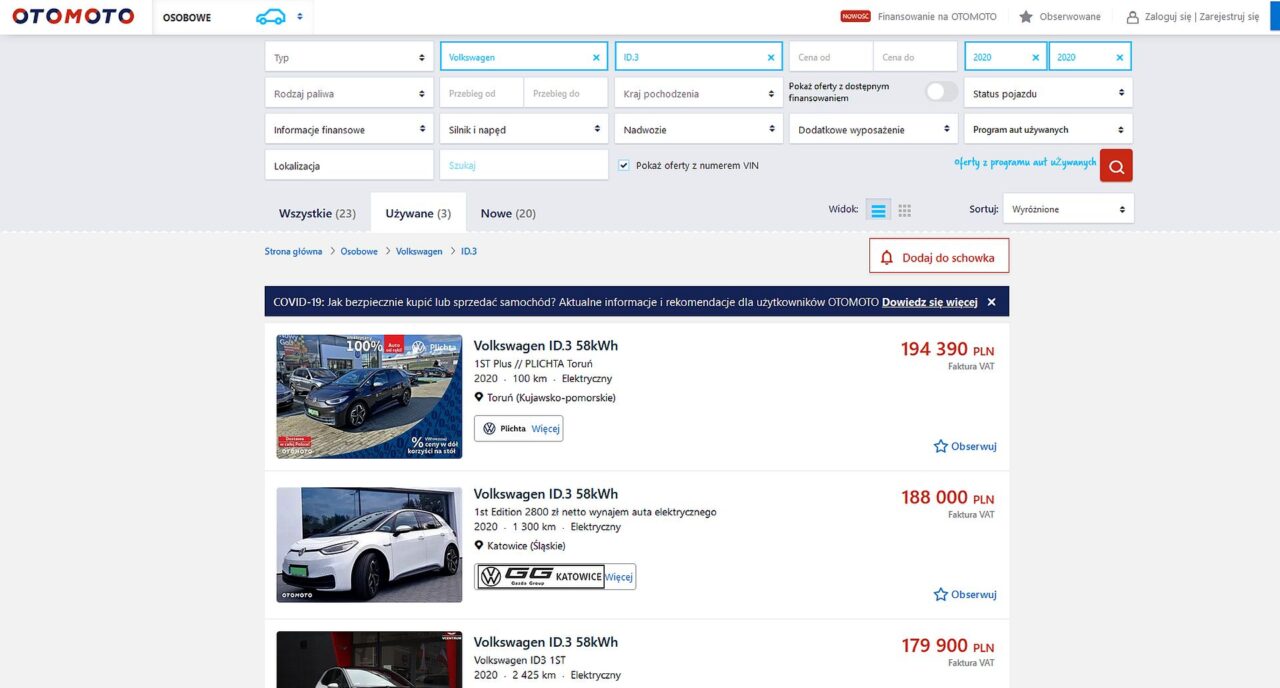Click the blue car category icon
Viewport: 1280px width, 688px height.
[270, 17]
